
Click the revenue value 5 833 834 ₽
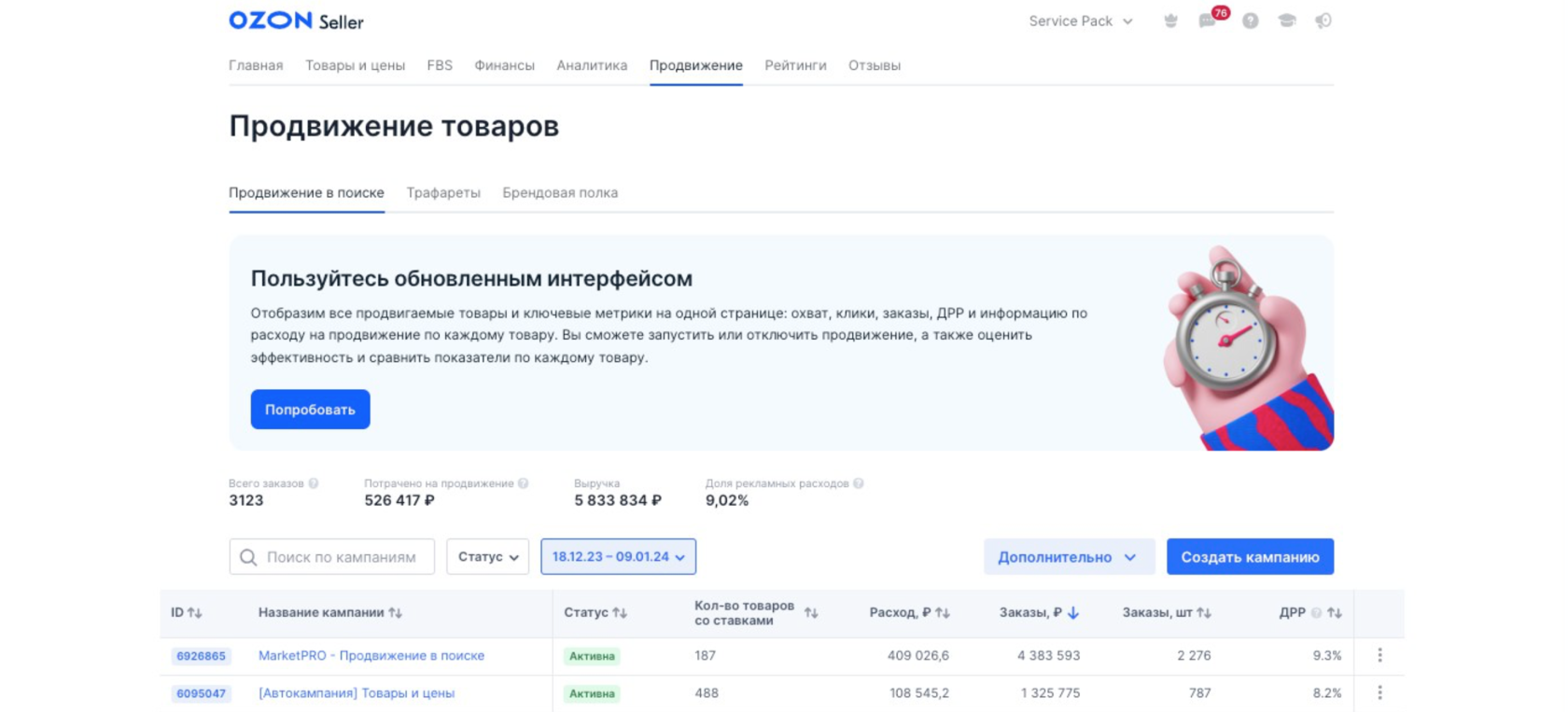click(618, 500)
